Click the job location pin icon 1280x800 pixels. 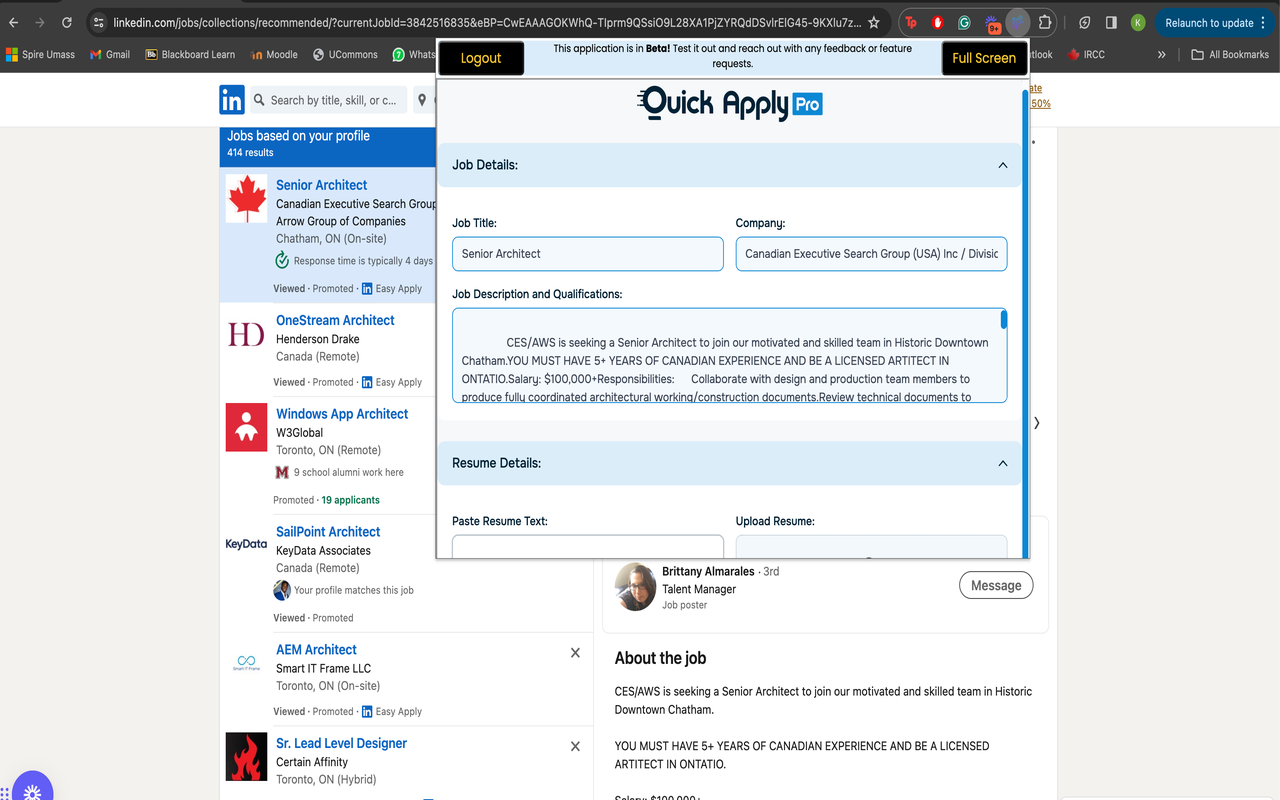[x=422, y=100]
